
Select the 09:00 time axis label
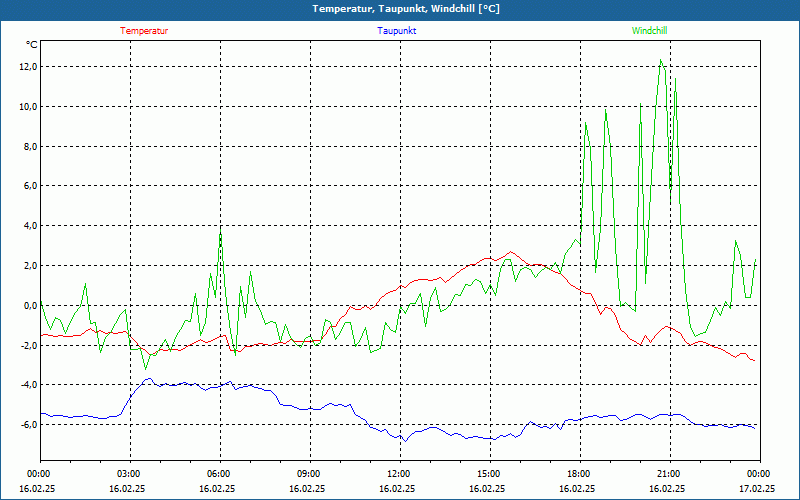click(309, 474)
